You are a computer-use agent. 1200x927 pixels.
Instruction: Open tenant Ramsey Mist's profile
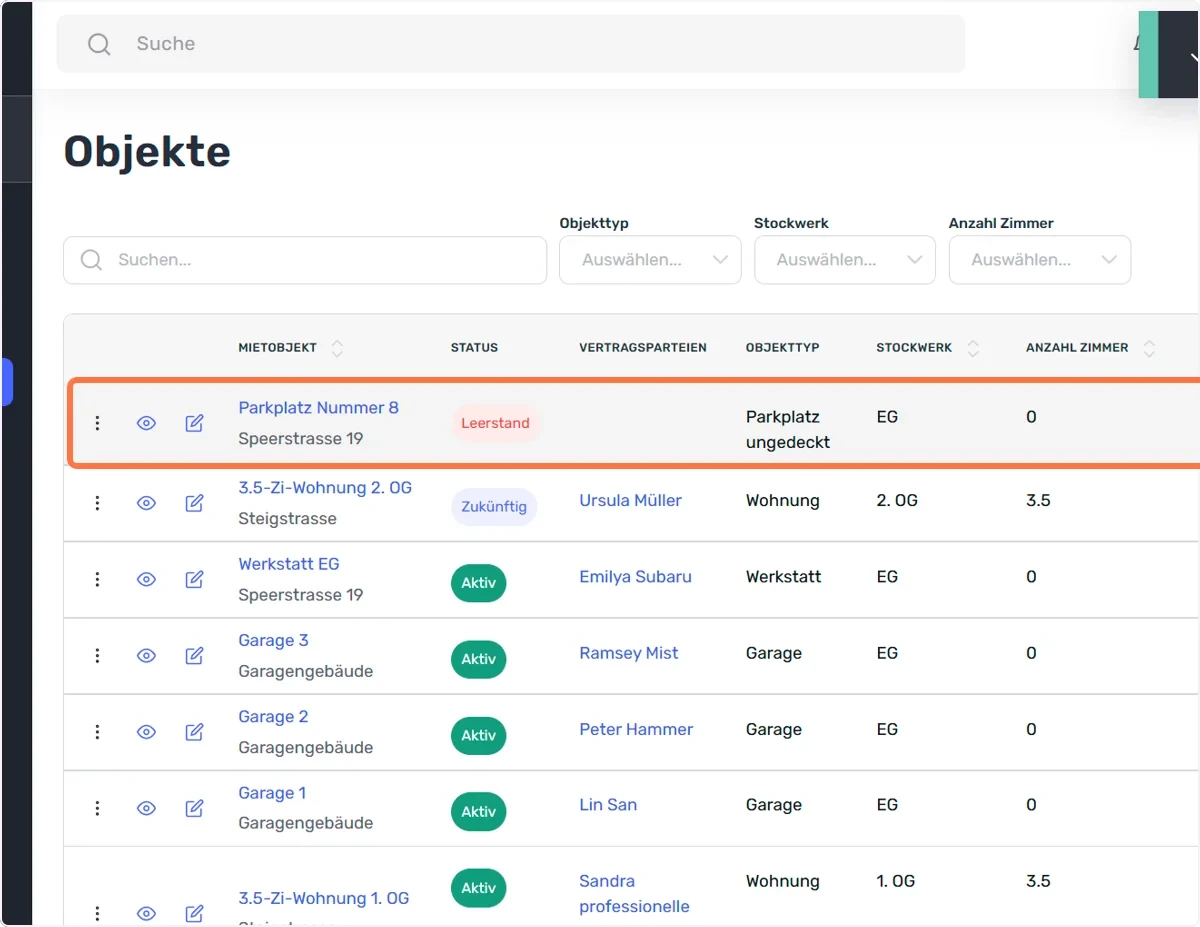click(628, 653)
